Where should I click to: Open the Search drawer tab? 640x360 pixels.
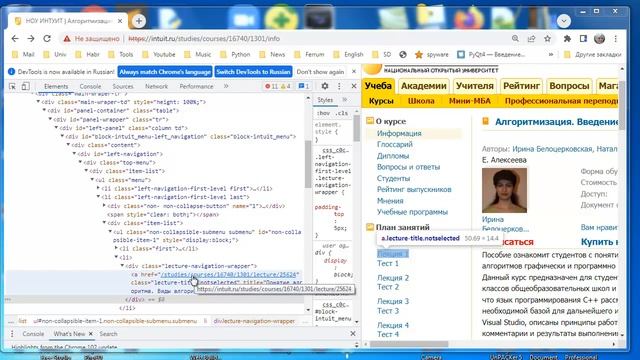(x=108, y=334)
